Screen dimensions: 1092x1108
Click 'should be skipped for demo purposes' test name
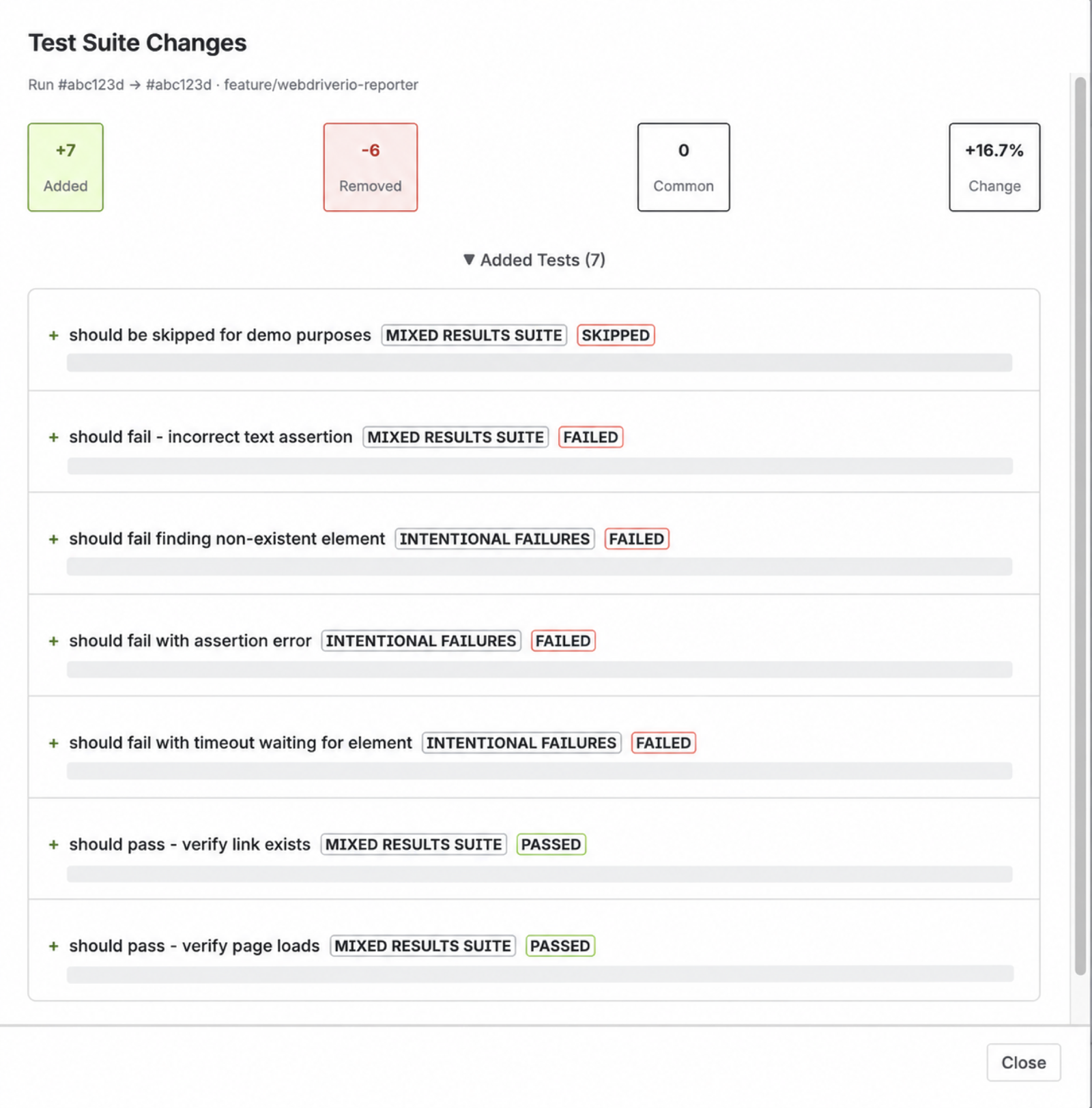[220, 335]
